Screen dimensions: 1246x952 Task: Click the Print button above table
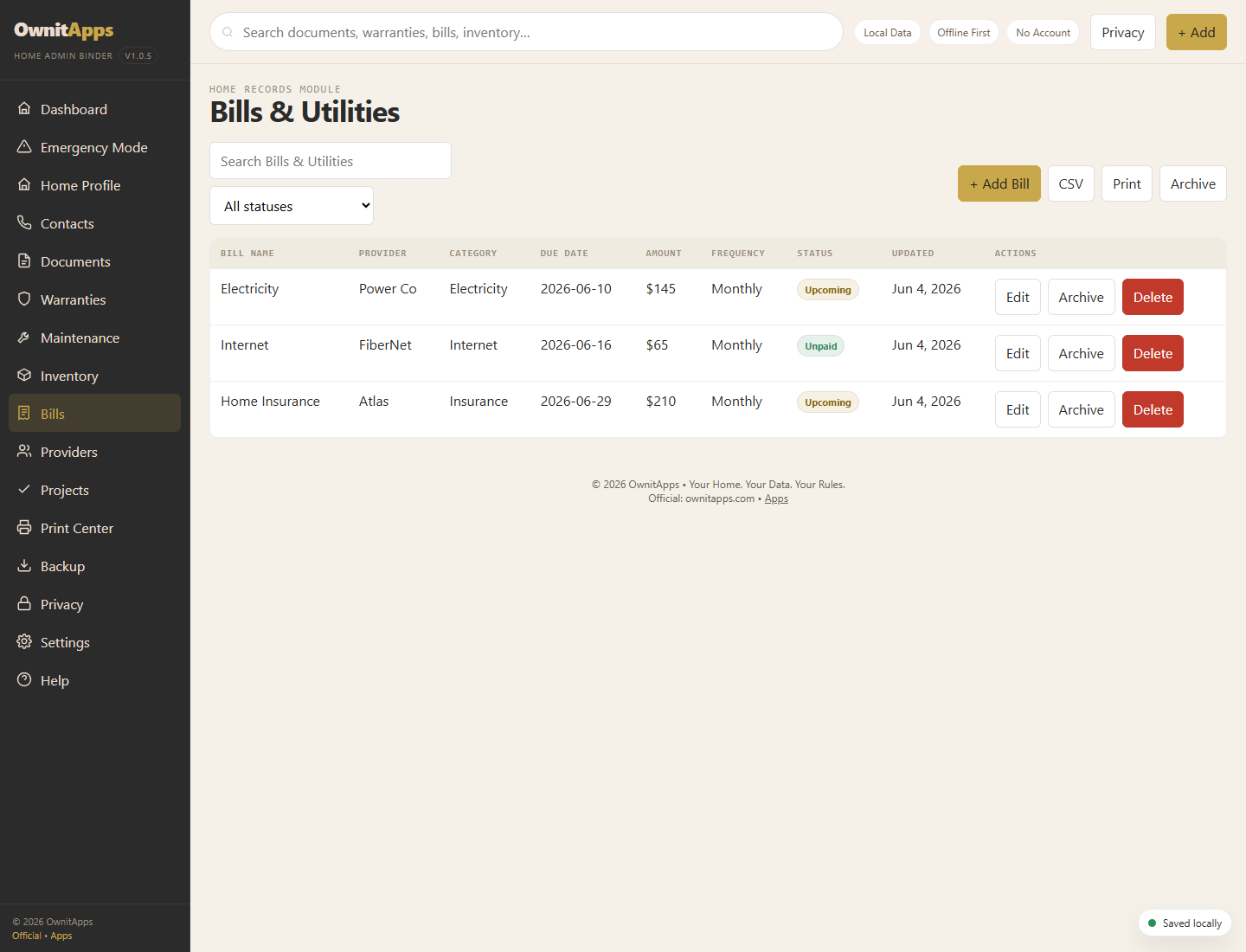click(x=1127, y=183)
